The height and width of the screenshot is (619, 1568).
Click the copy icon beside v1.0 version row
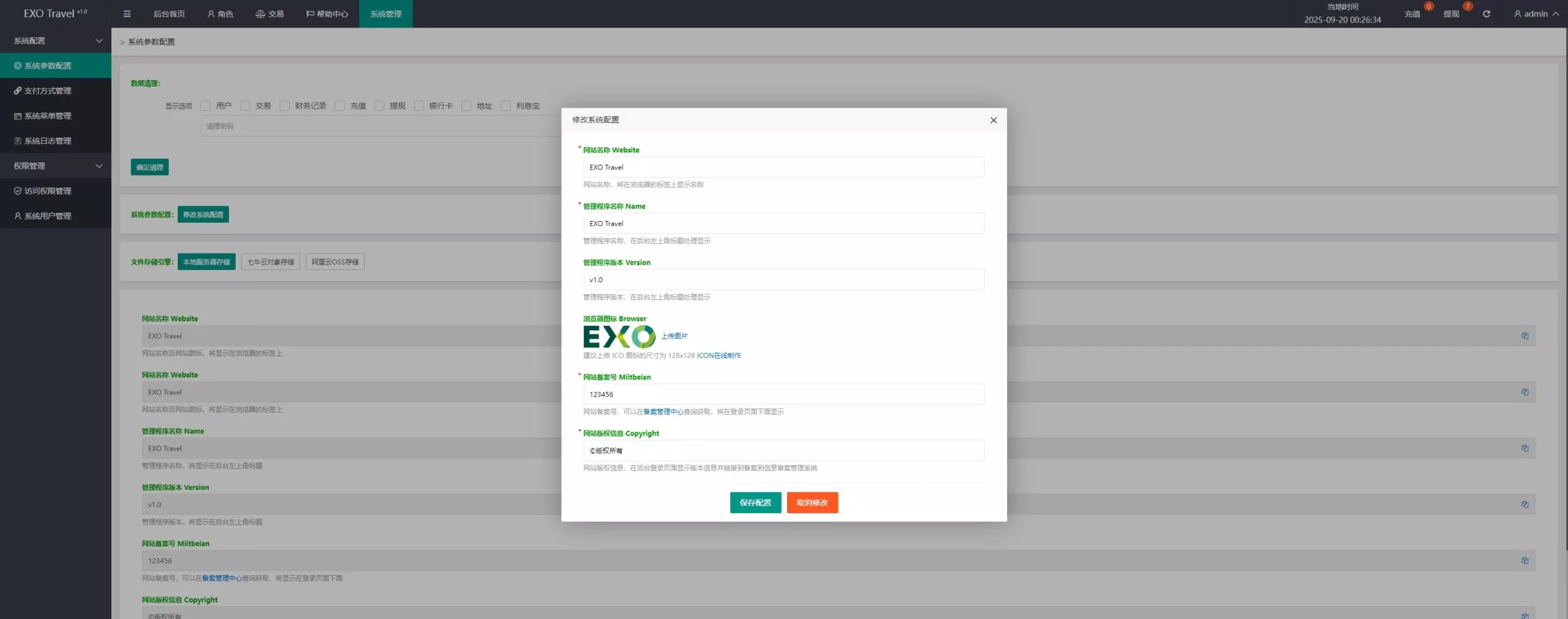(x=1525, y=505)
